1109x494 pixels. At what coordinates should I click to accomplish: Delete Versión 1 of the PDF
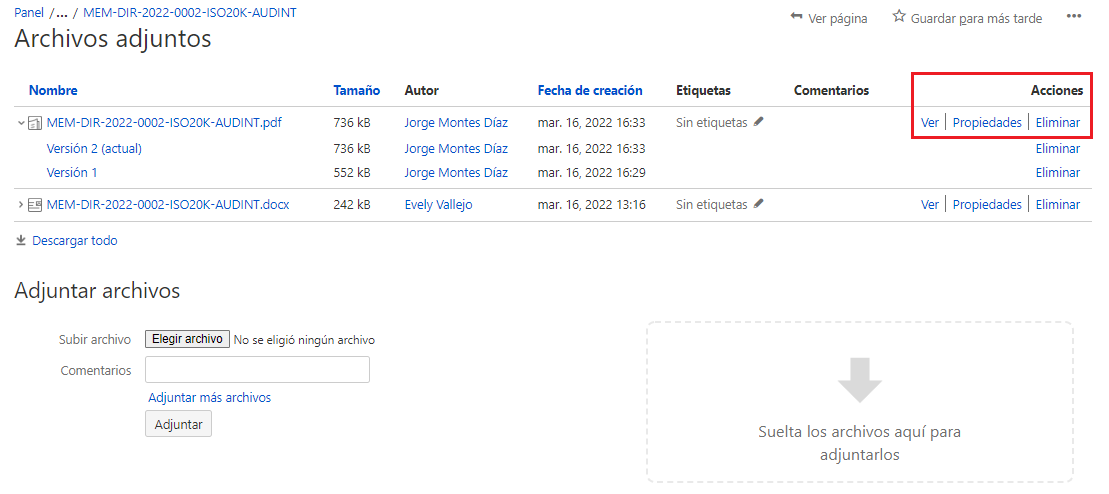pyautogui.click(x=1057, y=173)
